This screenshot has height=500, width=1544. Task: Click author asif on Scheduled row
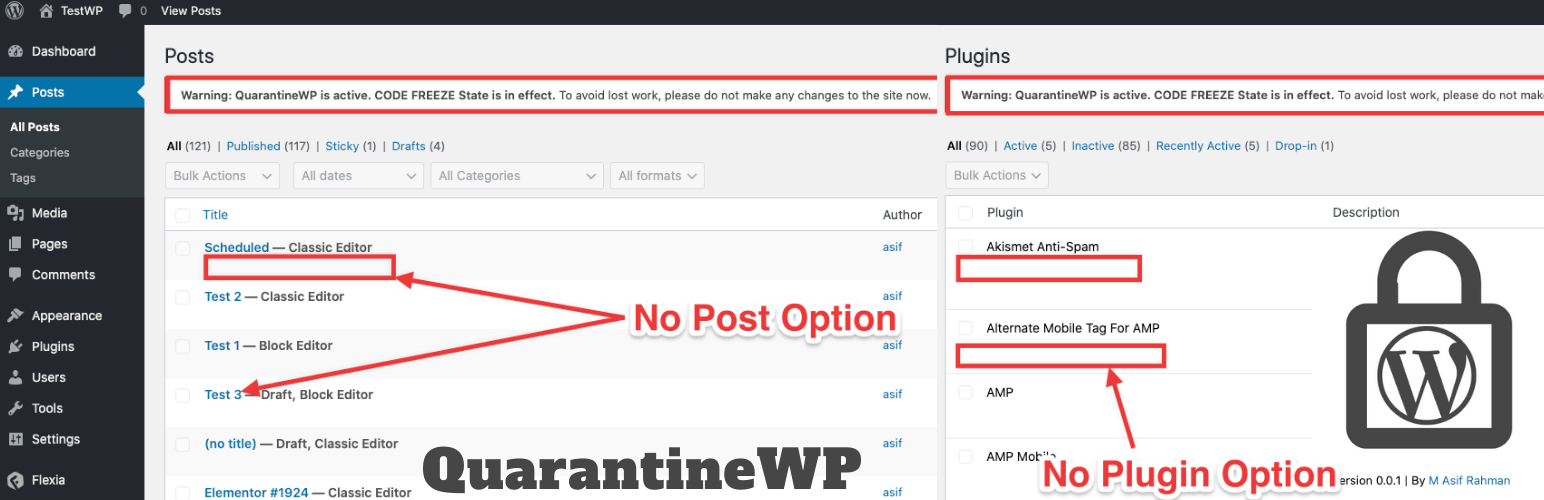(892, 247)
